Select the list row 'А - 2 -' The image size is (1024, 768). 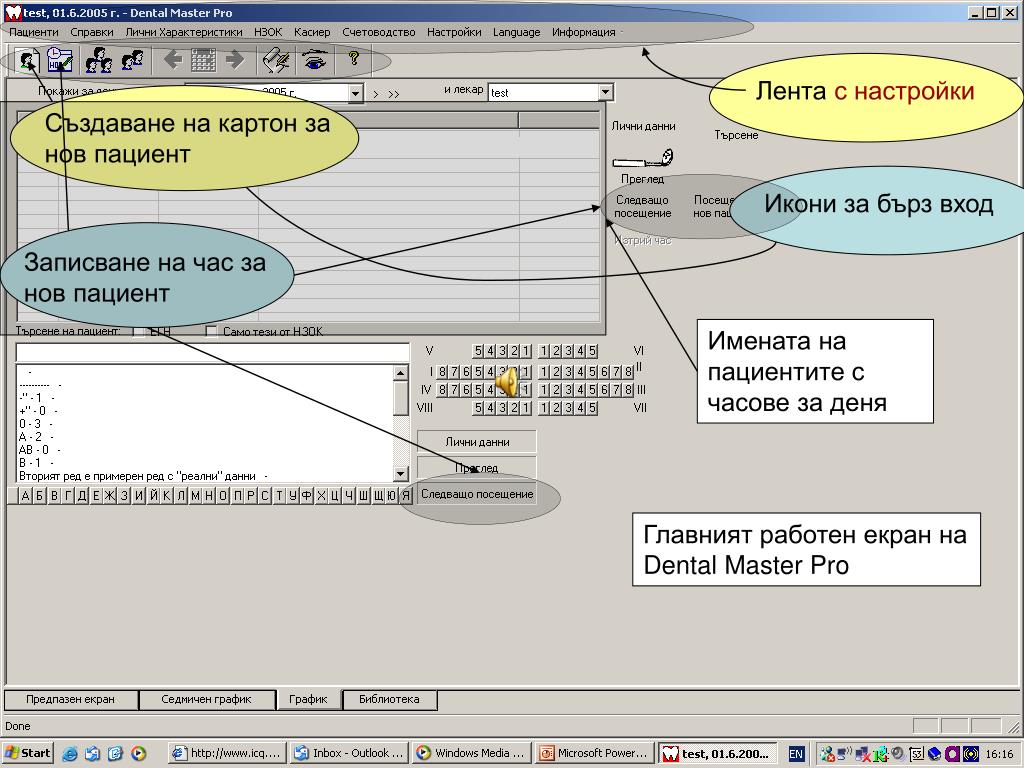[204, 437]
